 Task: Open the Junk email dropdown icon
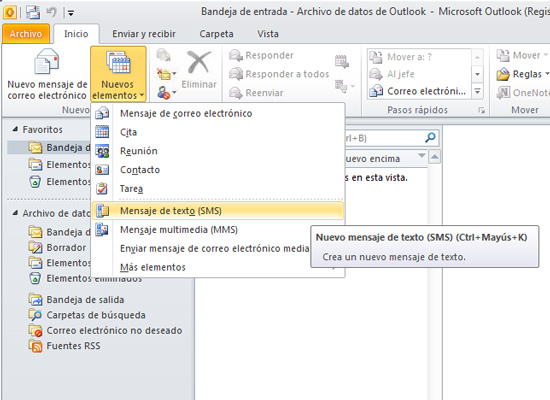click(x=166, y=93)
